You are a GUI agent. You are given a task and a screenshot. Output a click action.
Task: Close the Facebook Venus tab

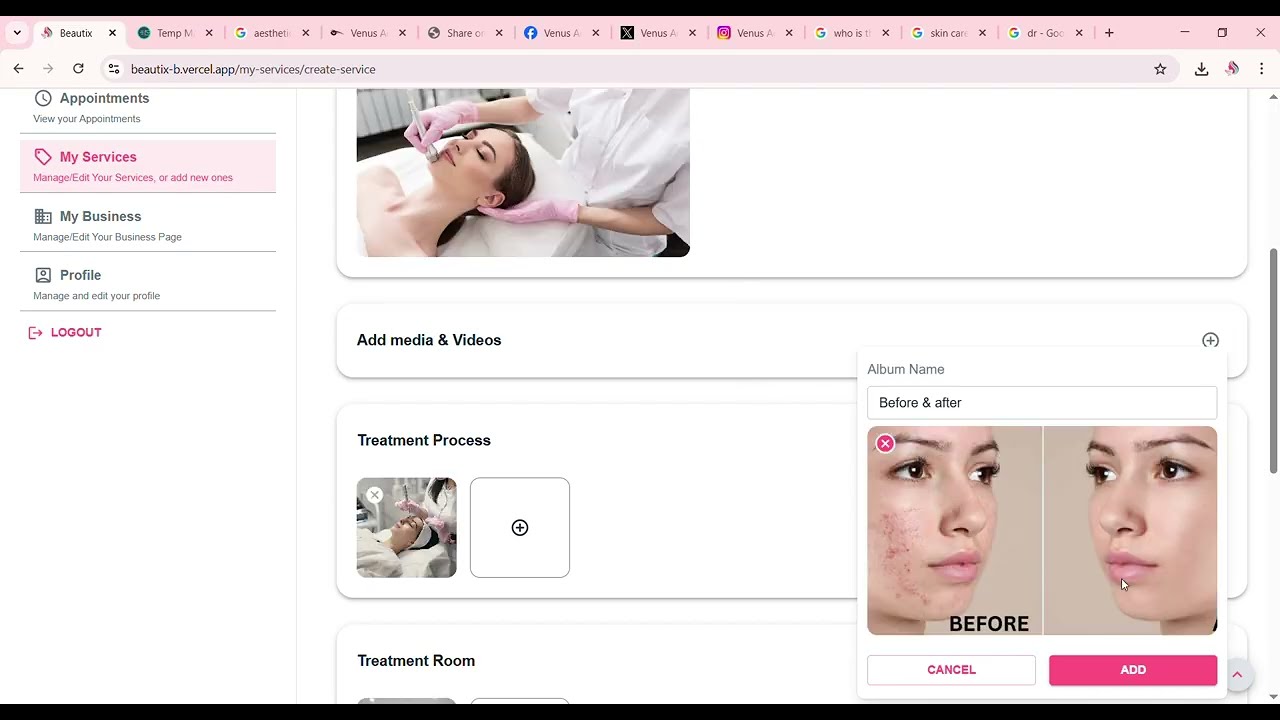tap(596, 33)
